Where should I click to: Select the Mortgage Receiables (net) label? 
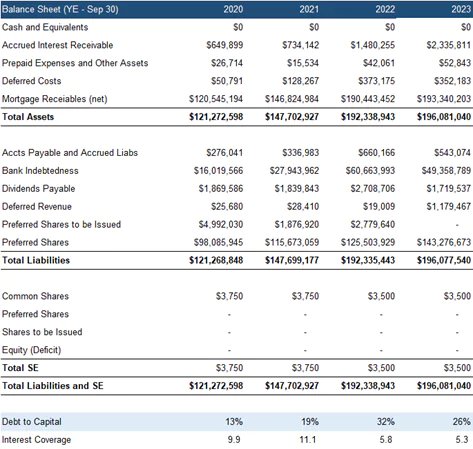(x=55, y=99)
